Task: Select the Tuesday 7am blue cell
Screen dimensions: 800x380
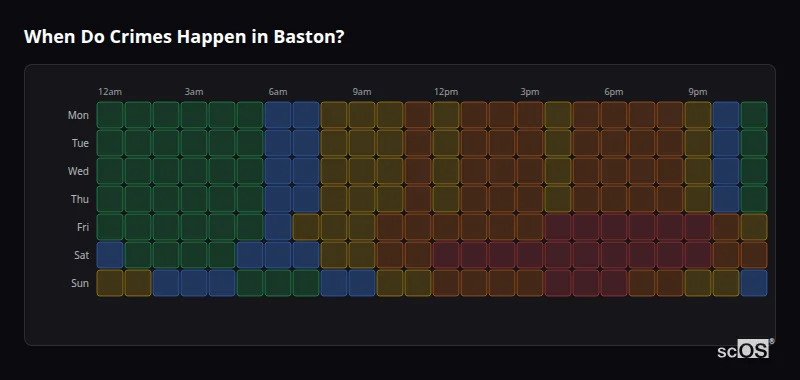Action: [306, 143]
